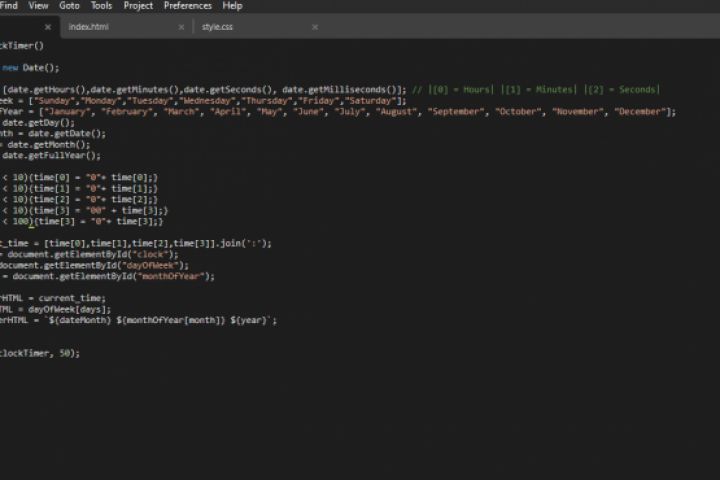Close the index.html tab
720x480 pixels.
click(x=181, y=27)
